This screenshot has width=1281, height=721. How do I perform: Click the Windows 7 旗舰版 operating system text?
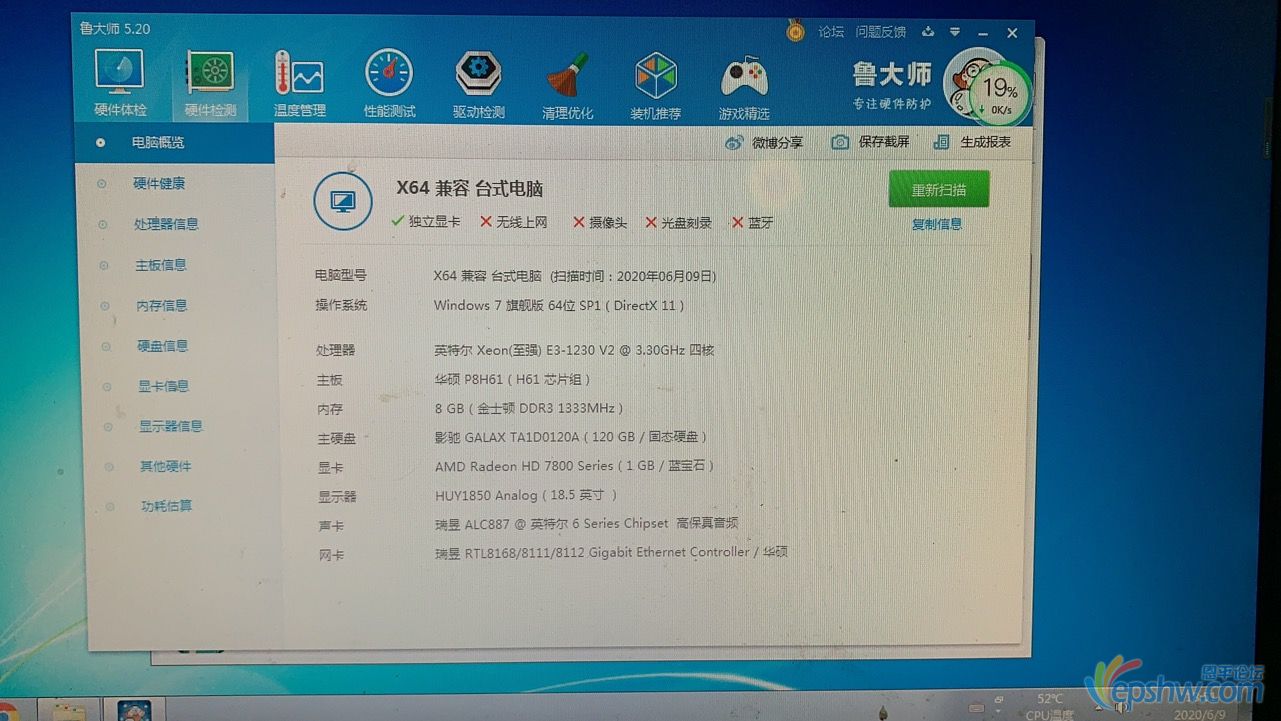[559, 305]
